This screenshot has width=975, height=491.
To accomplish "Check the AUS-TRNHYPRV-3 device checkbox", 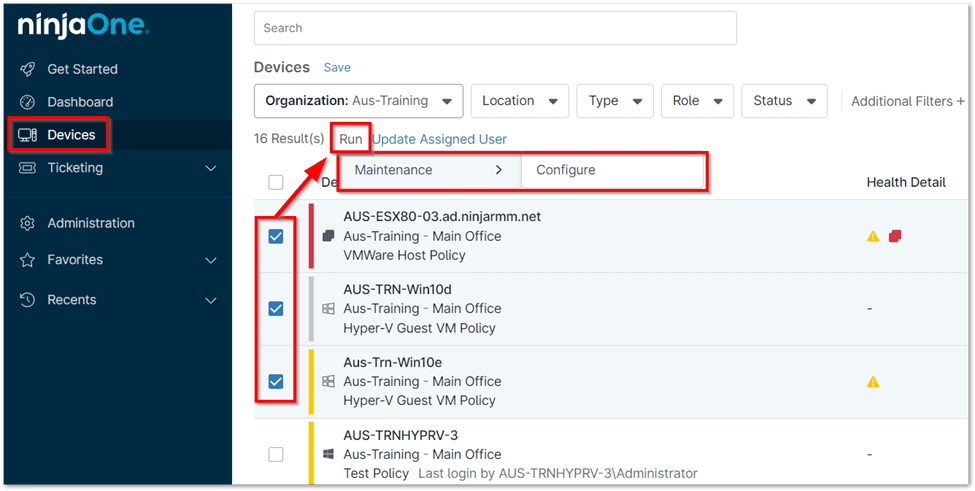I will (276, 454).
